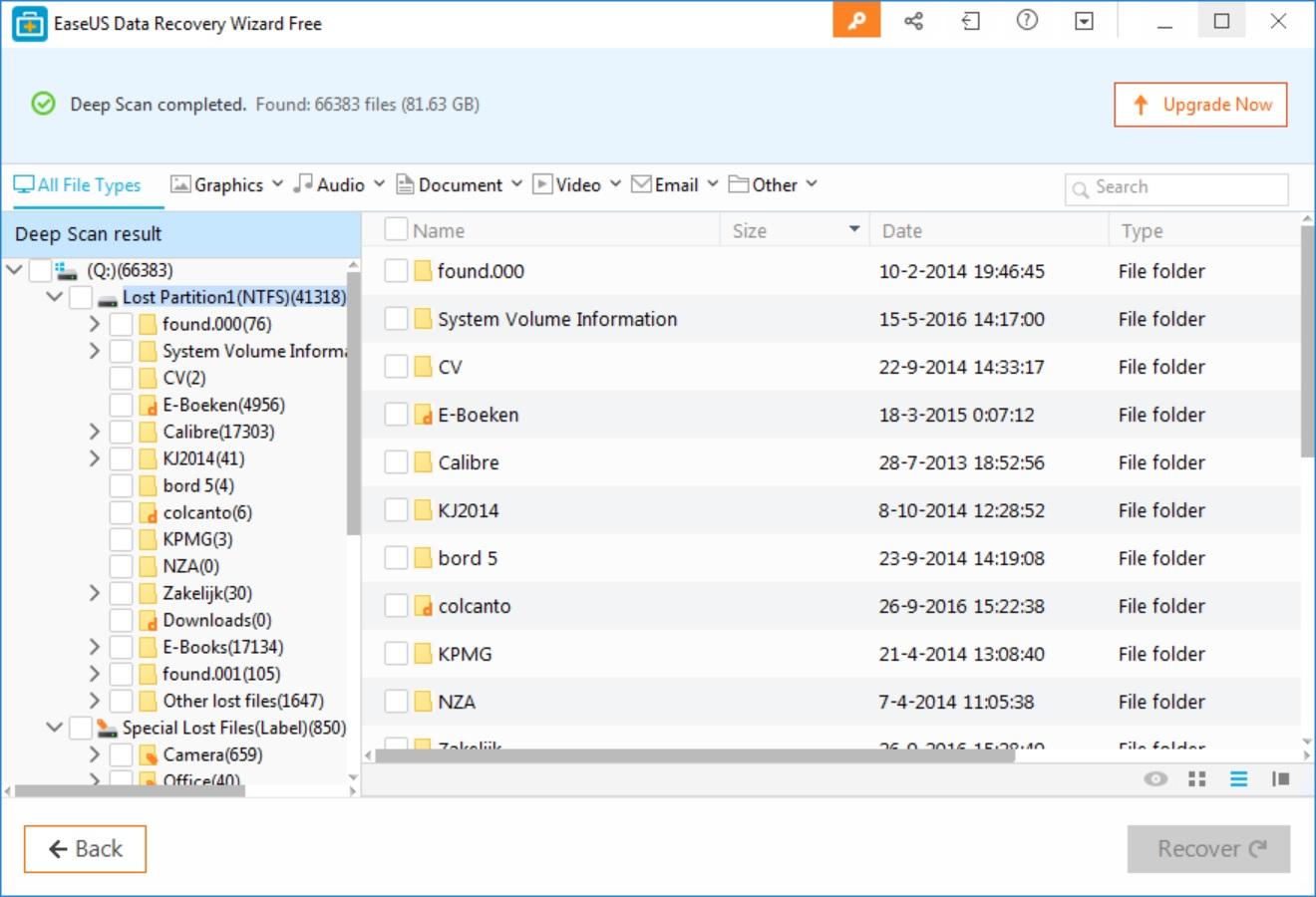Tick the KJ2014 row checkbox in list
The width and height of the screenshot is (1316, 897).
click(396, 509)
